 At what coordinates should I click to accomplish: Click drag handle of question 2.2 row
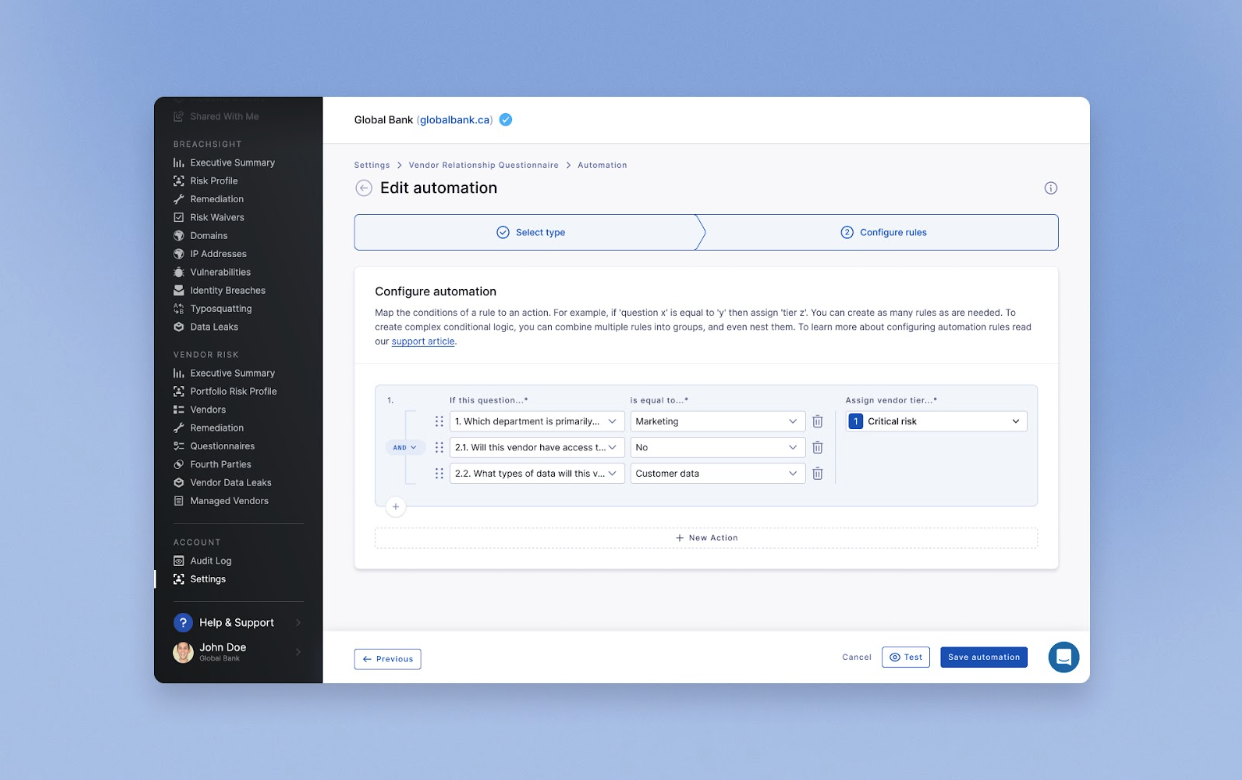click(439, 474)
